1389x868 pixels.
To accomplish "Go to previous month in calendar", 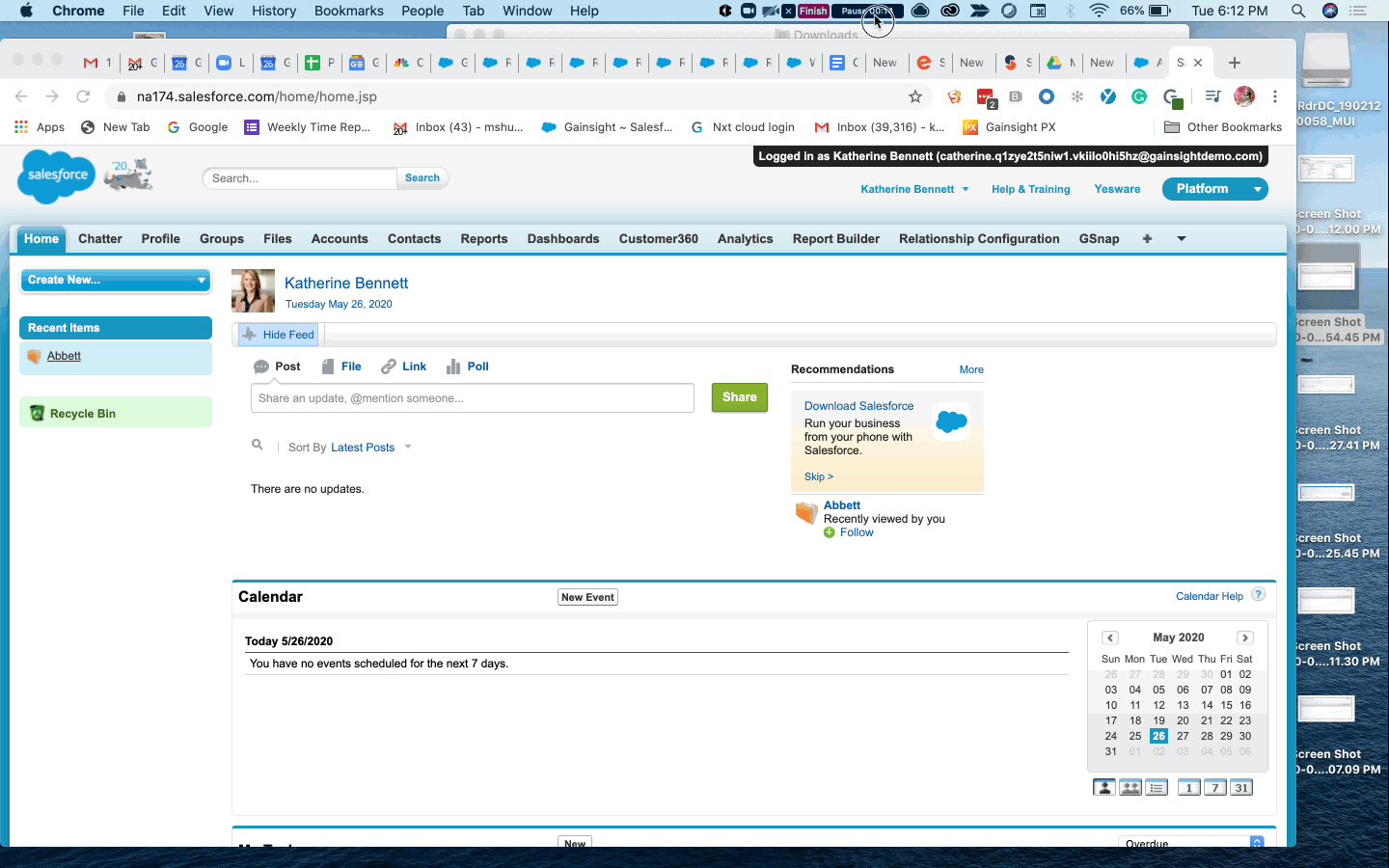I will pyautogui.click(x=1110, y=637).
